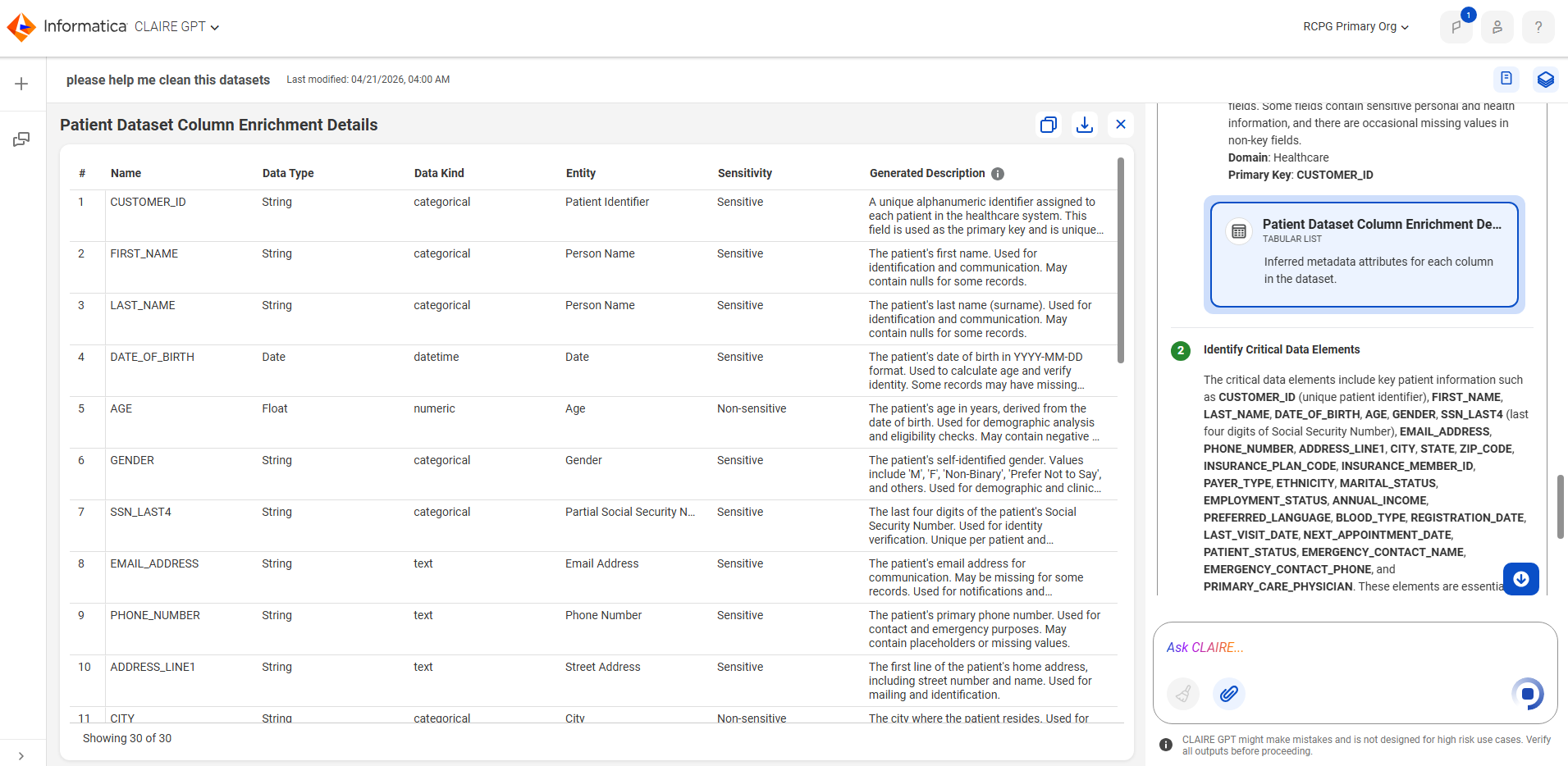Viewport: 1568px width, 766px height.
Task: Click the Street Address entity cell
Action: point(603,667)
